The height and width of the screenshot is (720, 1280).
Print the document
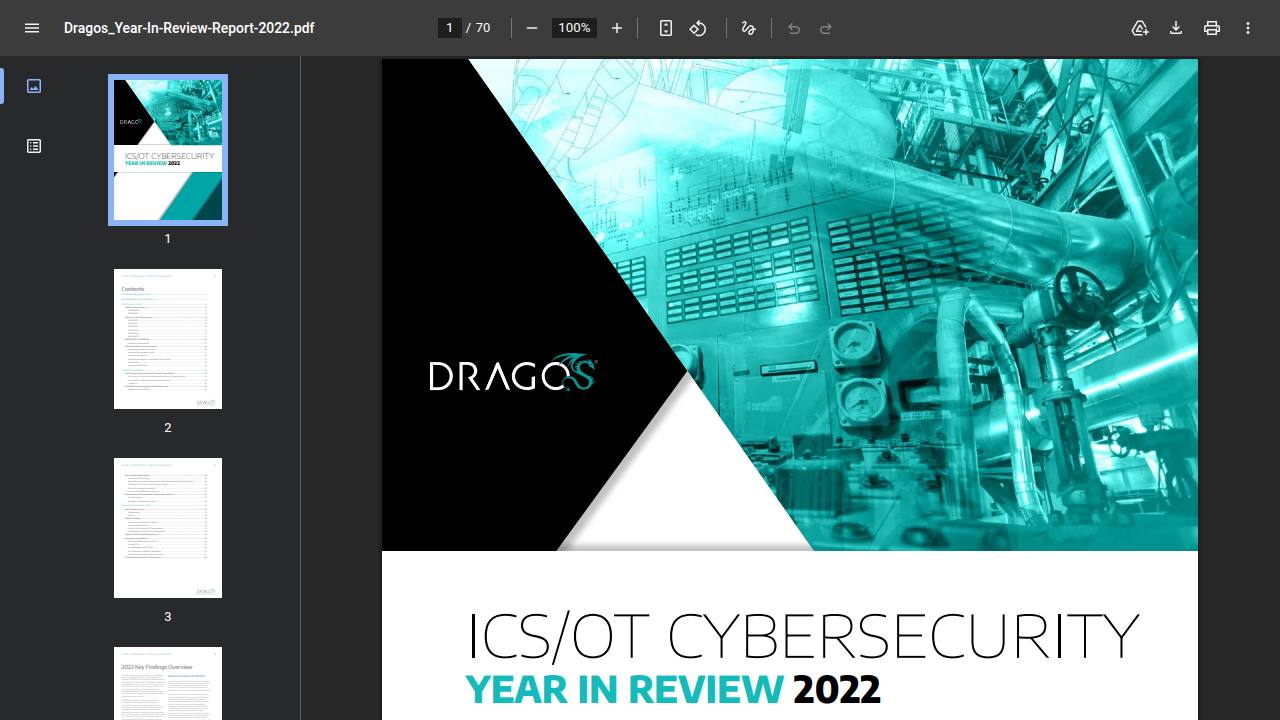(1212, 28)
